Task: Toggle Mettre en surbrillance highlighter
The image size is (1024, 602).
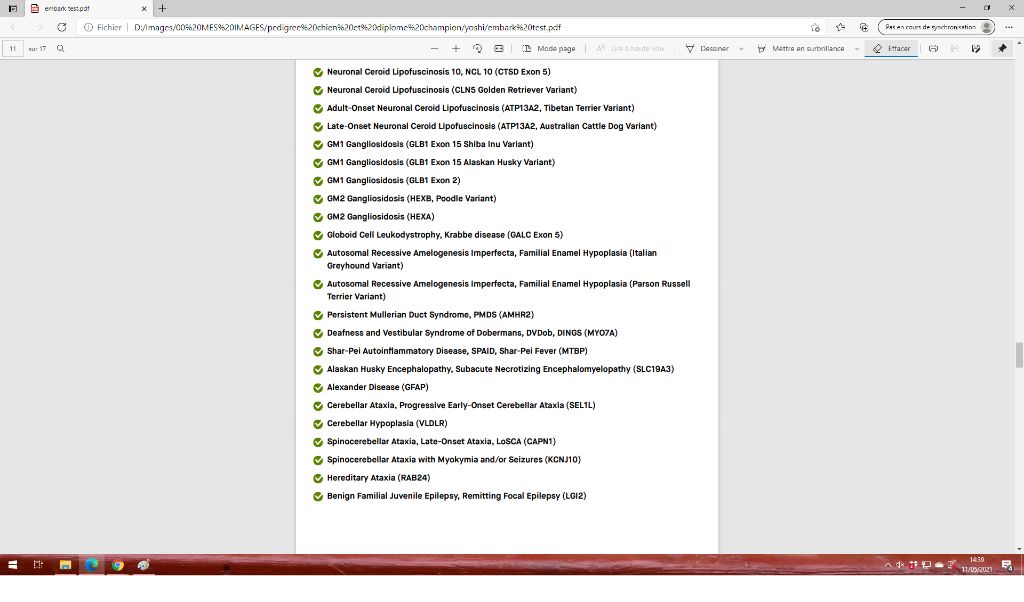Action: point(801,48)
